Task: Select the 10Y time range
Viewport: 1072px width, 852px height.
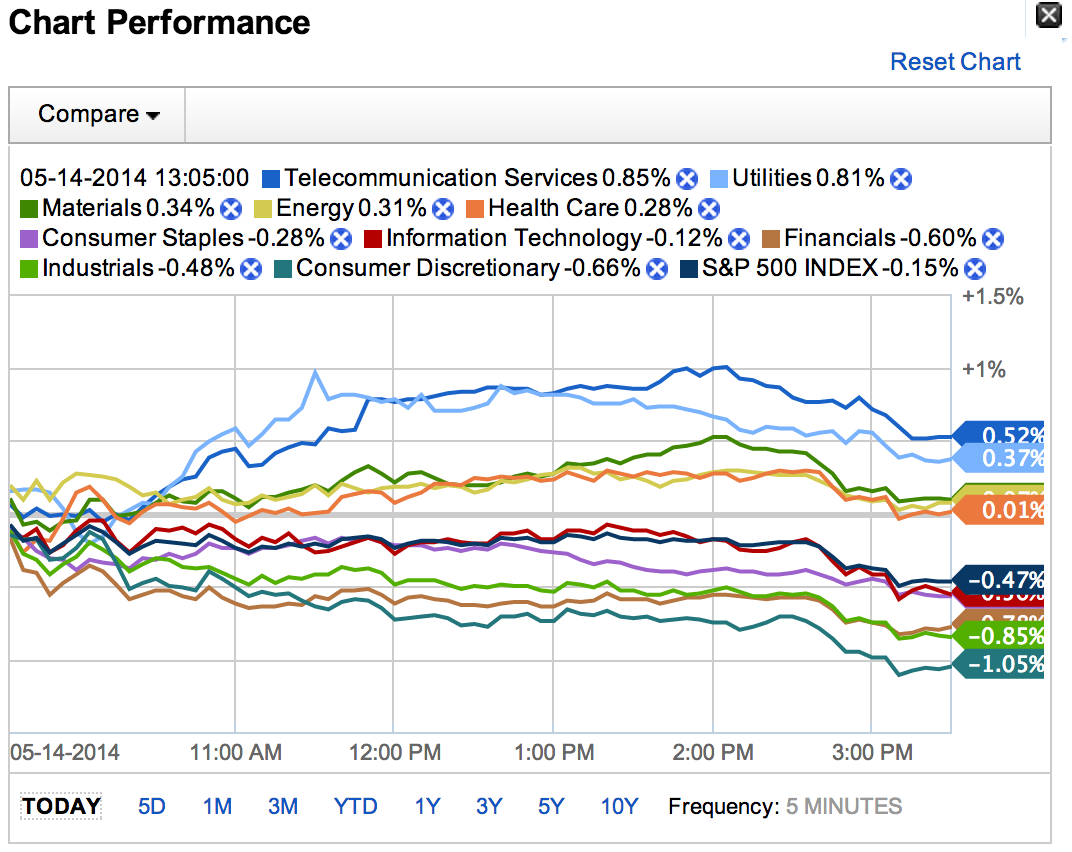Action: pos(619,806)
